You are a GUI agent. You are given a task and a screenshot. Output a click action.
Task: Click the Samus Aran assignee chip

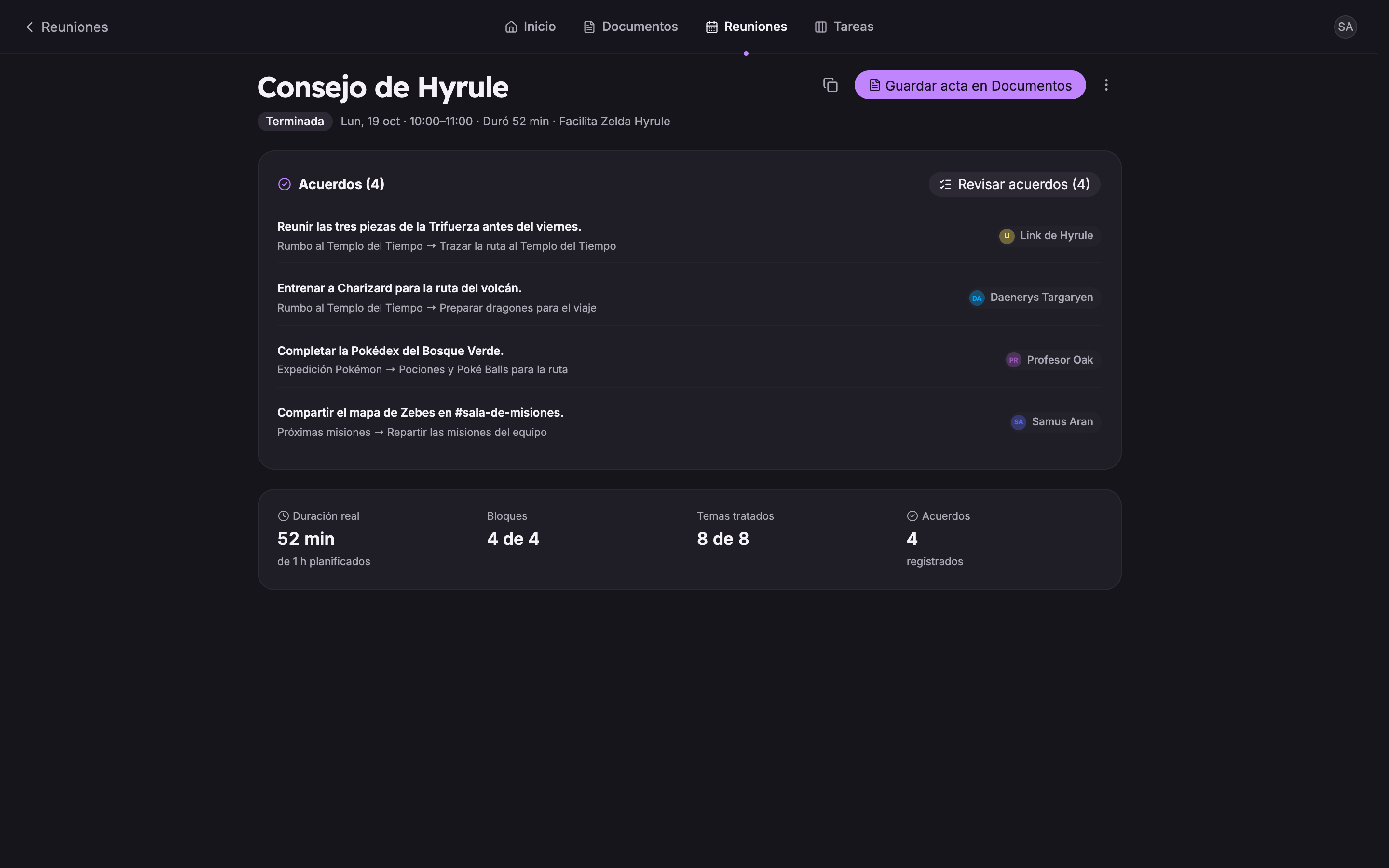coord(1054,422)
